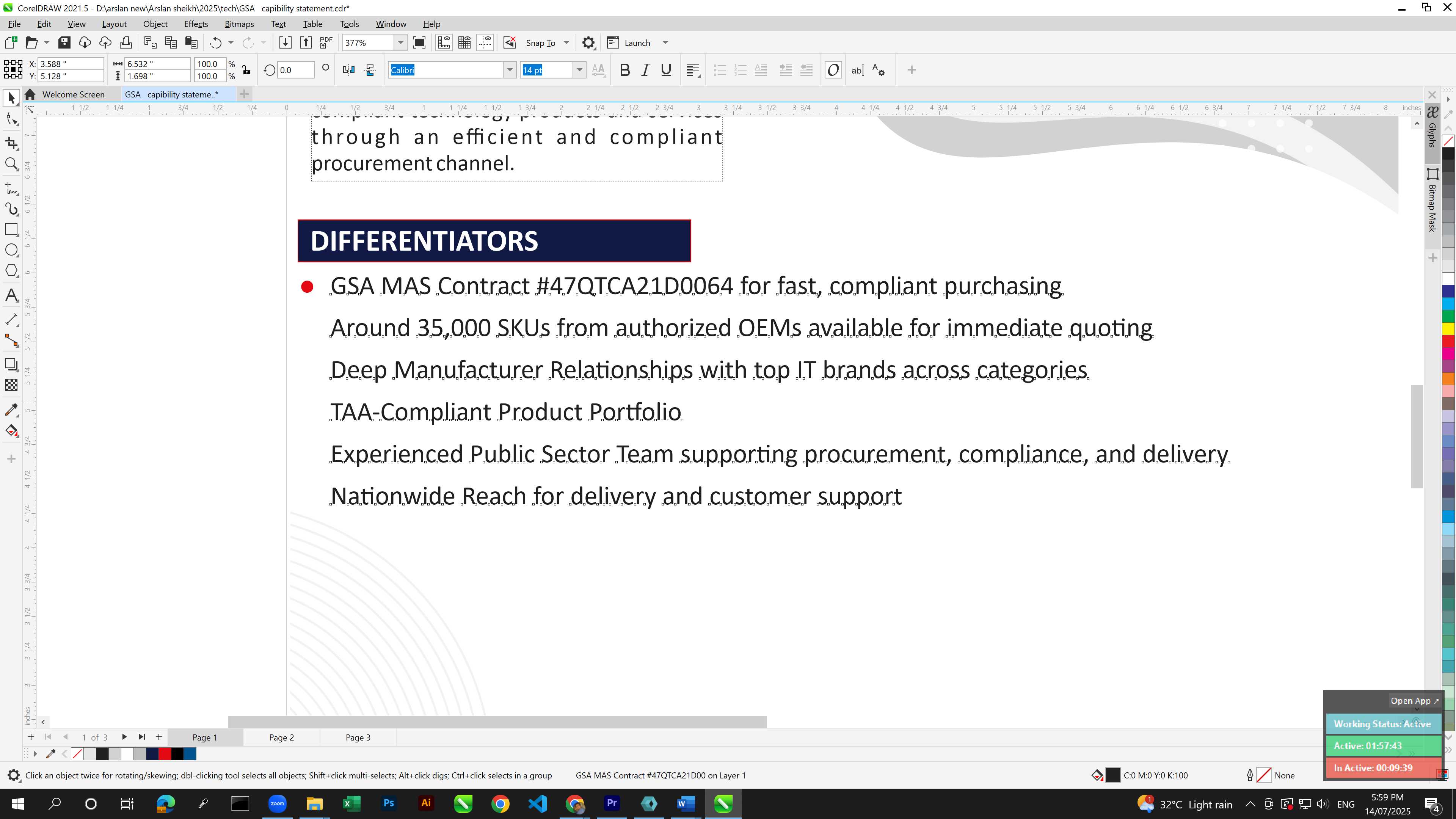Toggle Bold formatting
1456x819 pixels.
click(x=624, y=70)
